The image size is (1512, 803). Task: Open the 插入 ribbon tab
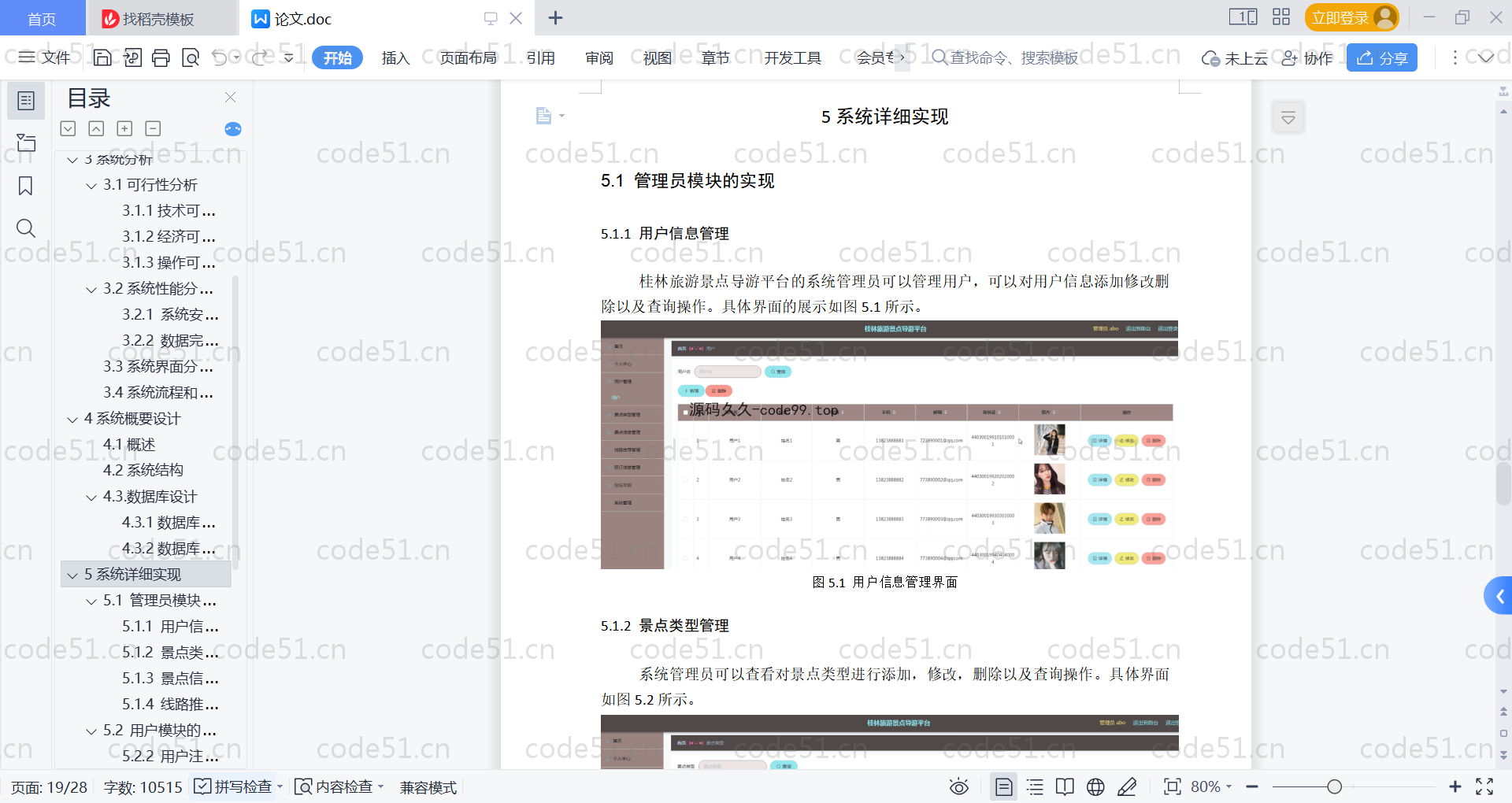click(x=395, y=57)
